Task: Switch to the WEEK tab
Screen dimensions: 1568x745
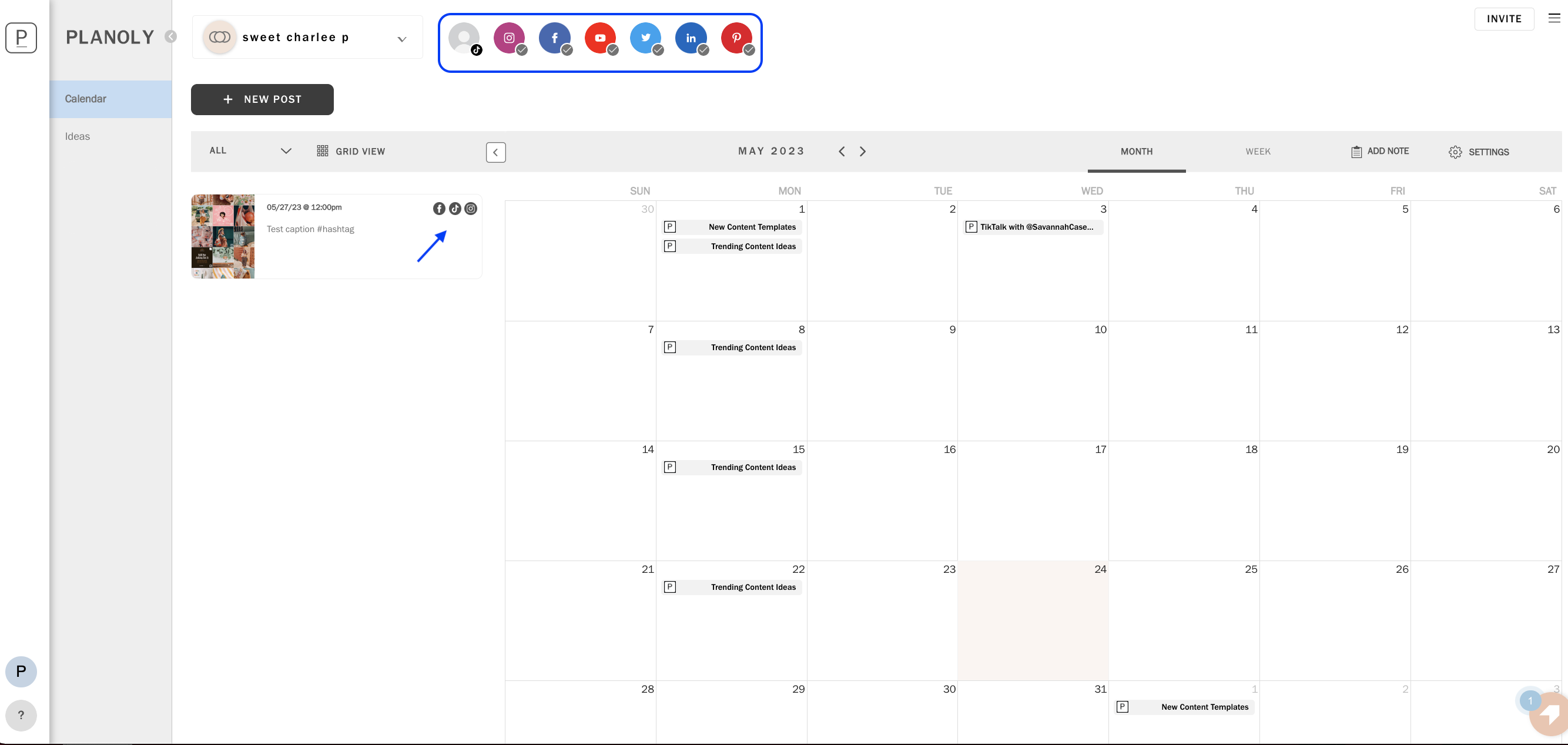Action: 1258,152
